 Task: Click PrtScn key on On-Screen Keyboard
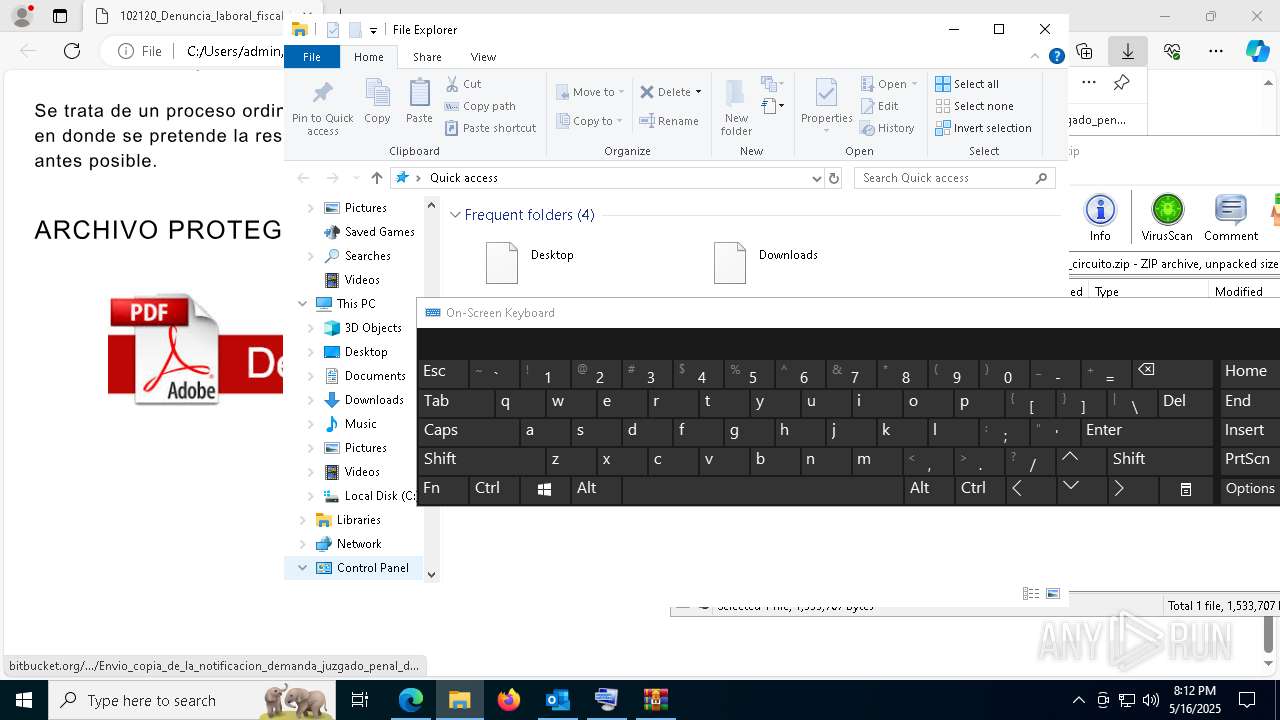(1250, 460)
